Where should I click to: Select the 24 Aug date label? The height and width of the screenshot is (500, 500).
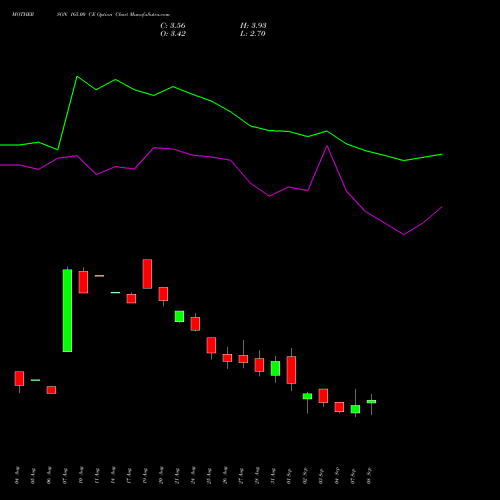click(193, 475)
